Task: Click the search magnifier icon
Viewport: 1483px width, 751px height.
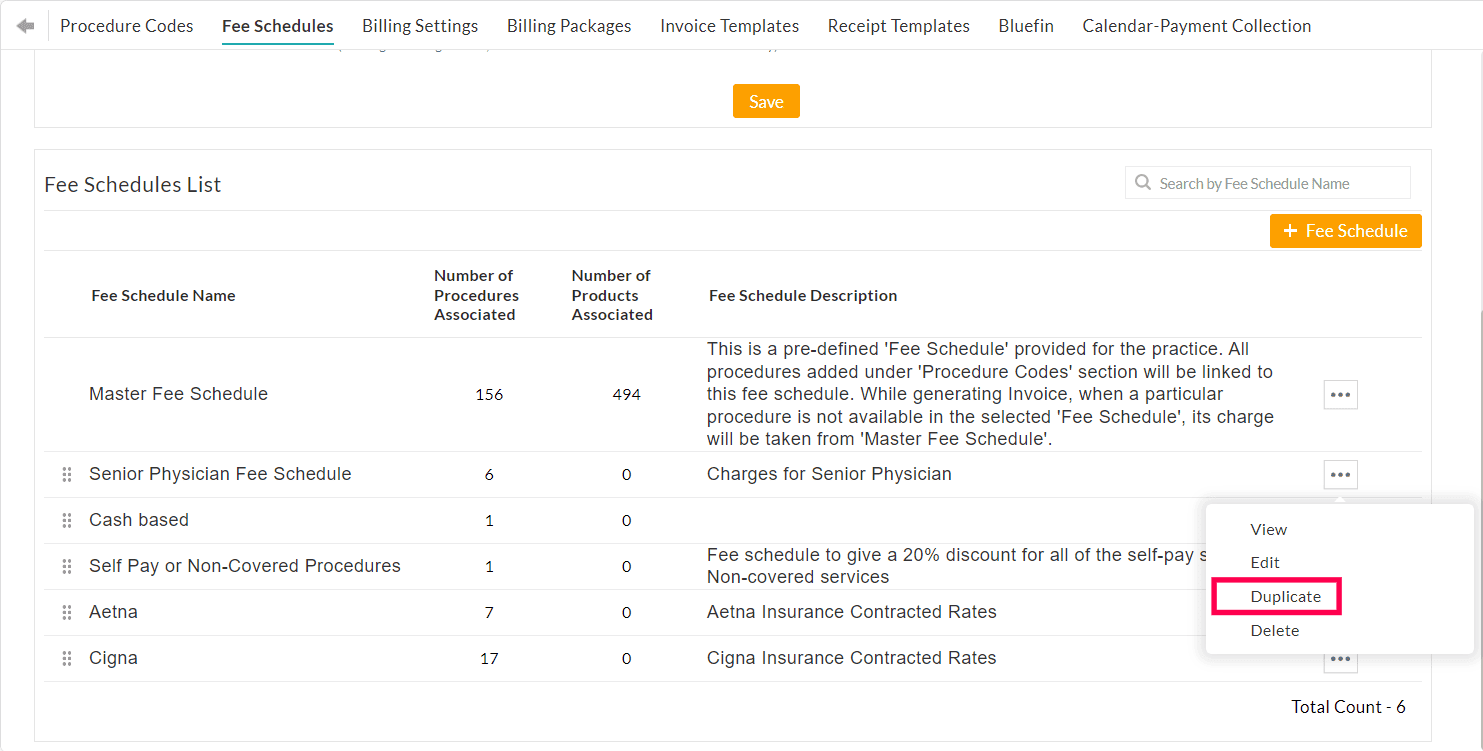Action: [x=1142, y=182]
